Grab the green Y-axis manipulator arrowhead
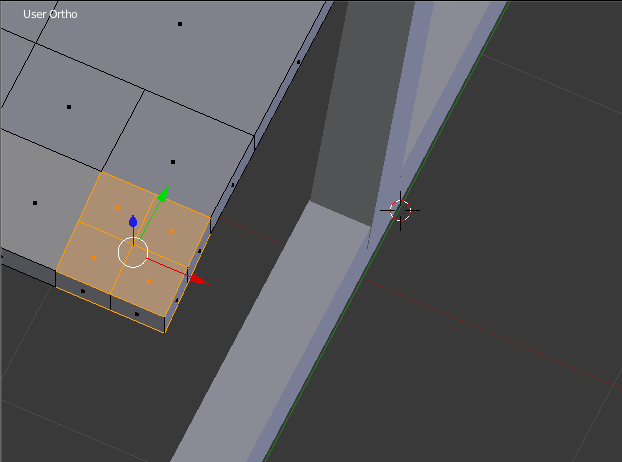Viewport: 622px width, 462px height. [x=164, y=194]
